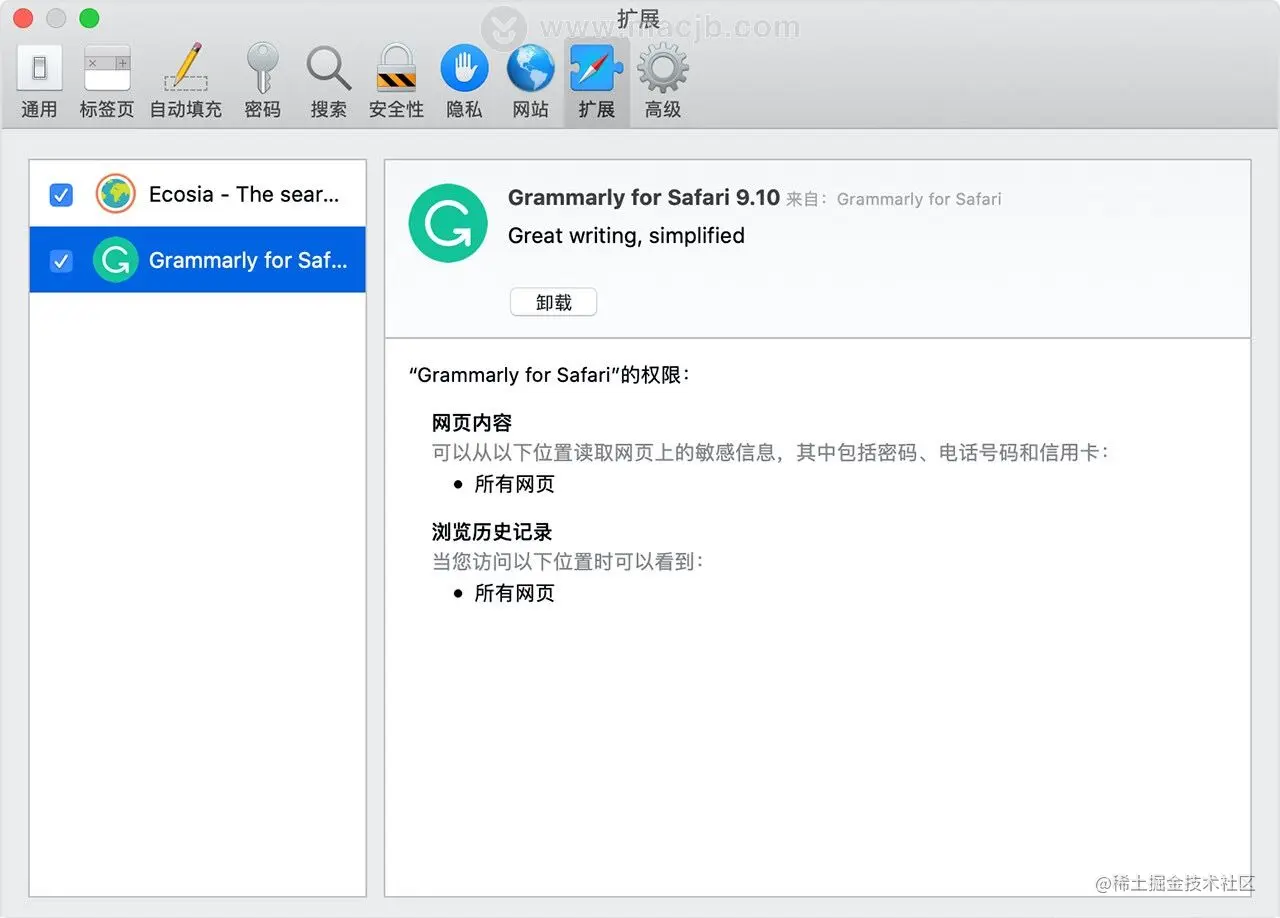The height and width of the screenshot is (918, 1280).
Task: Click the Grammarly icon in extension list
Action: (x=116, y=260)
